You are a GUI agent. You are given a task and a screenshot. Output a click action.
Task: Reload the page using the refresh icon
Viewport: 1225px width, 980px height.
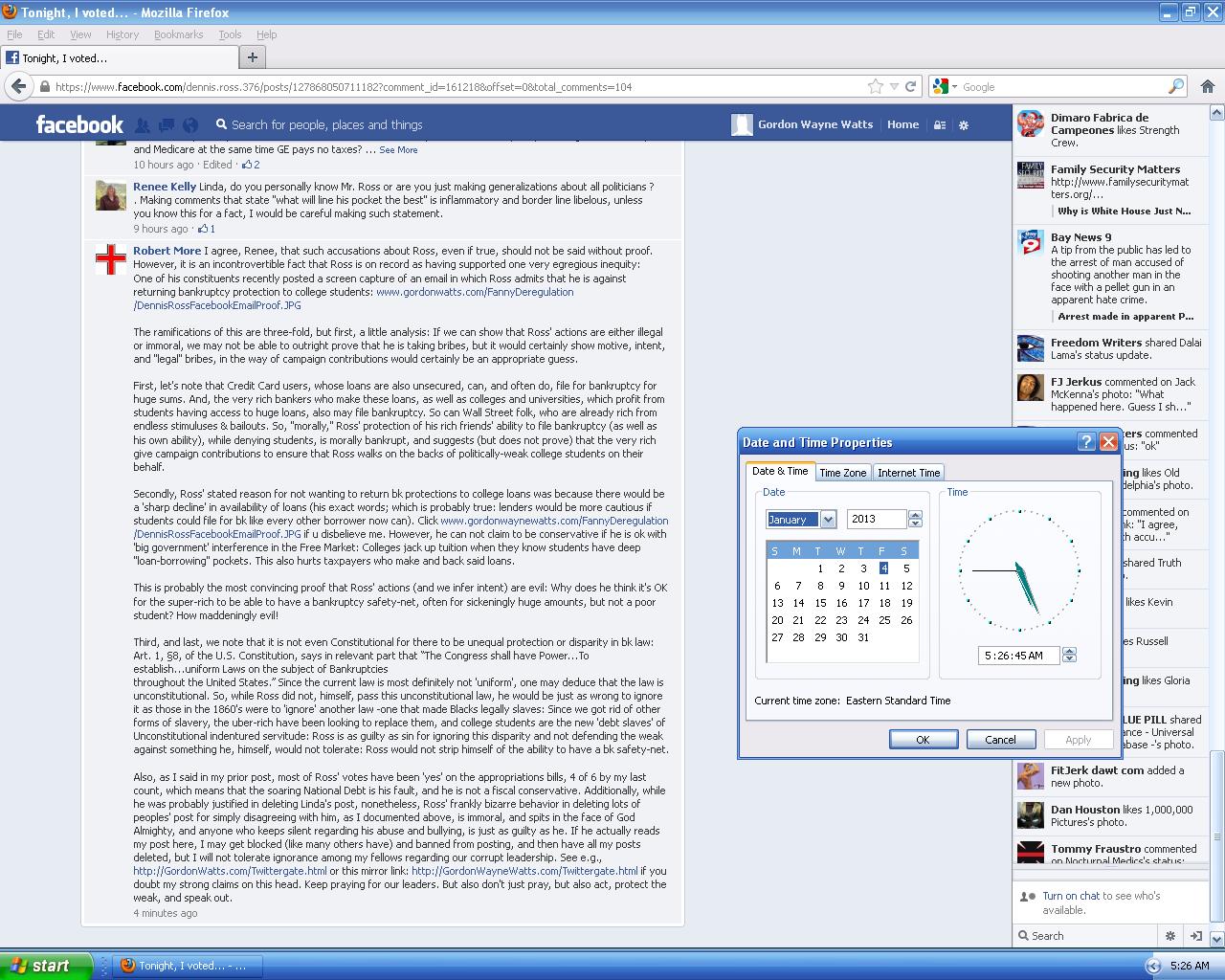click(911, 86)
